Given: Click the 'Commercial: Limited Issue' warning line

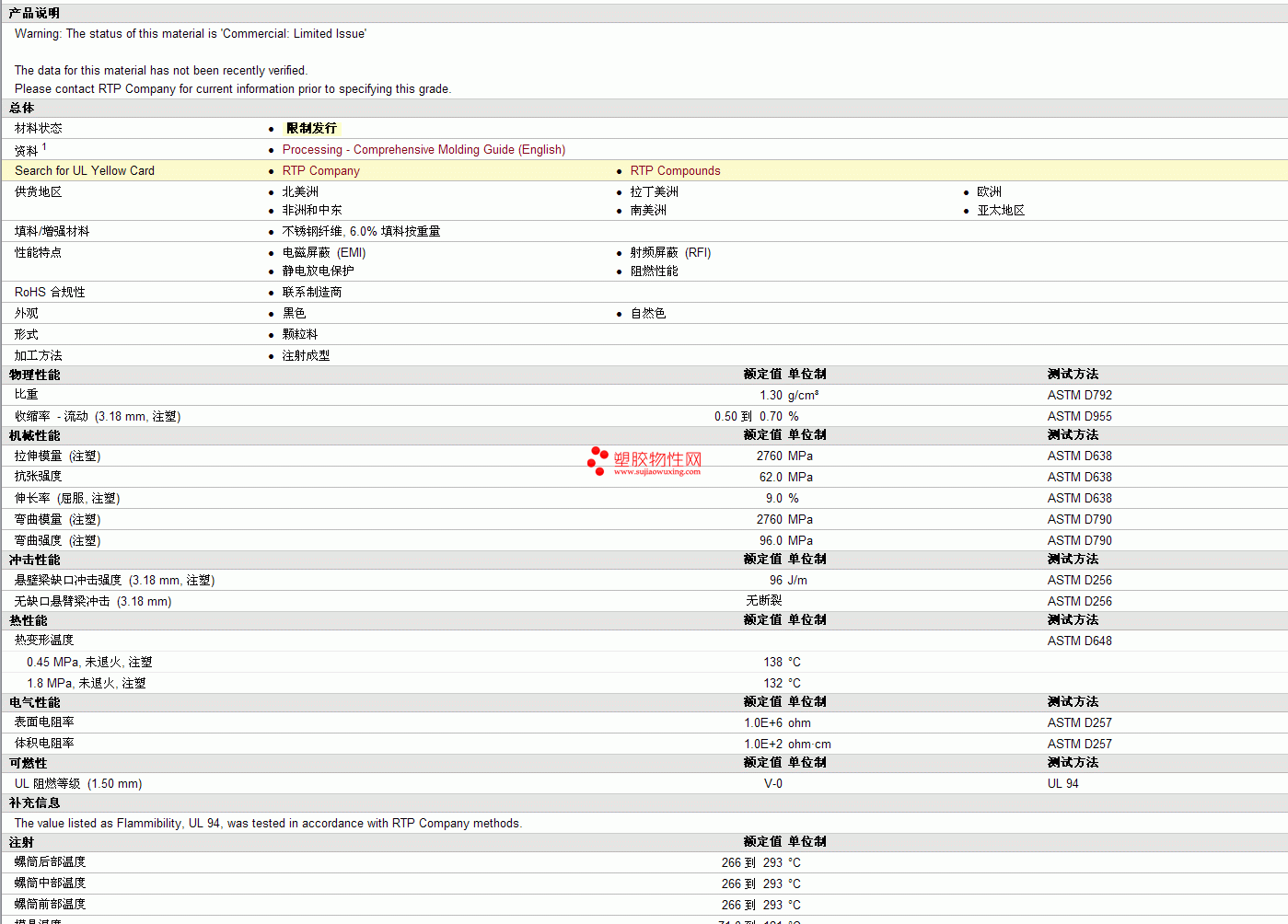Looking at the screenshot, I should tap(191, 34).
